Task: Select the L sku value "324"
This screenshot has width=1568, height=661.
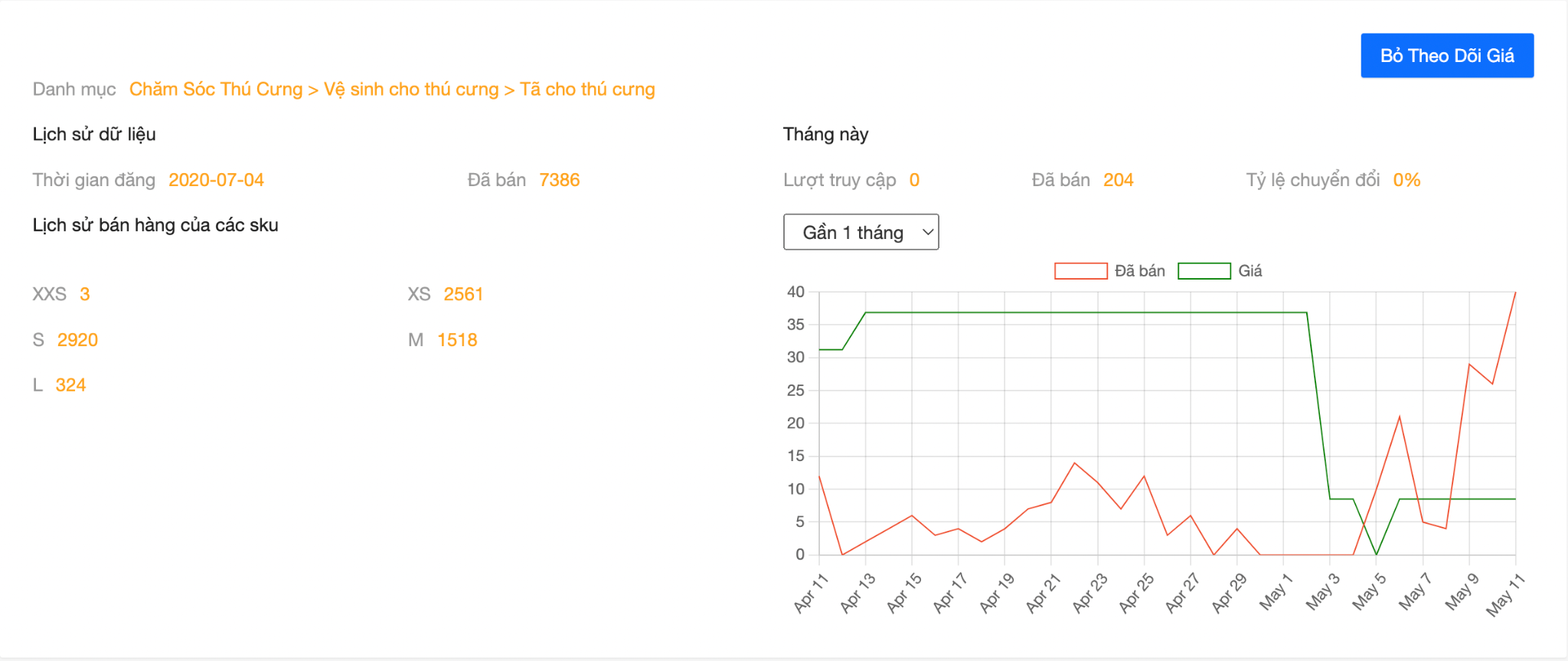Action: [70, 384]
